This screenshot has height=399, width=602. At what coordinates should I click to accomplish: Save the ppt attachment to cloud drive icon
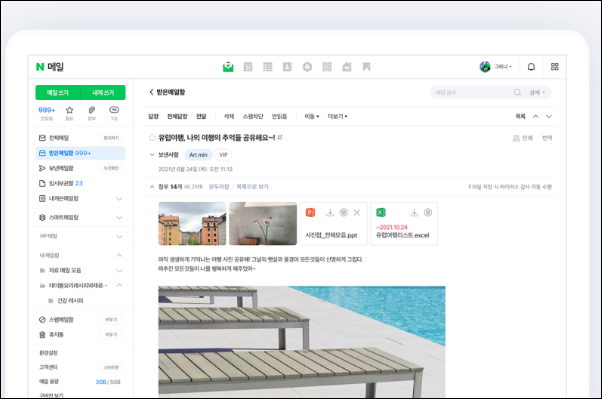coord(344,212)
